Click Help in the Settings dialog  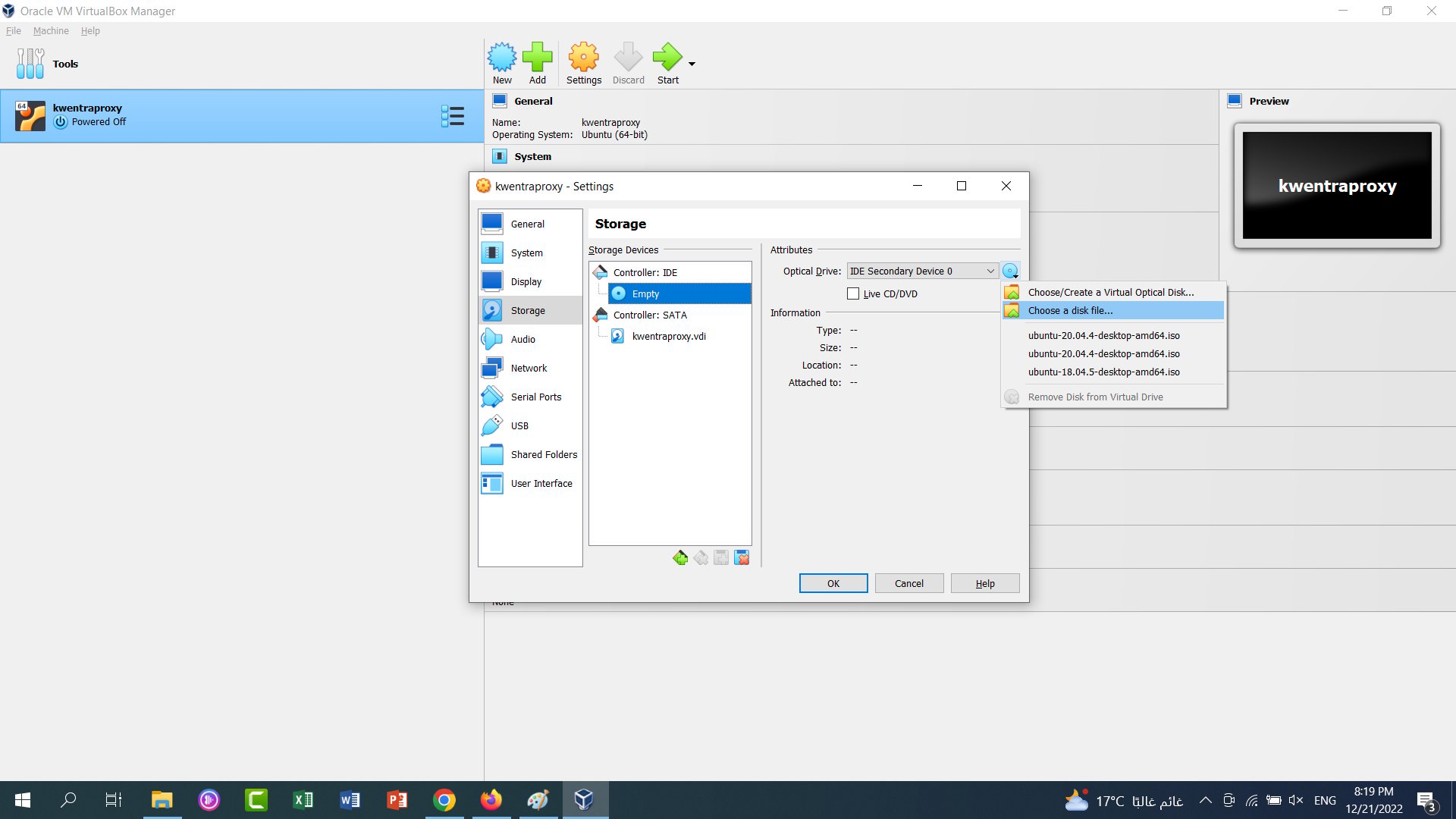pos(985,583)
